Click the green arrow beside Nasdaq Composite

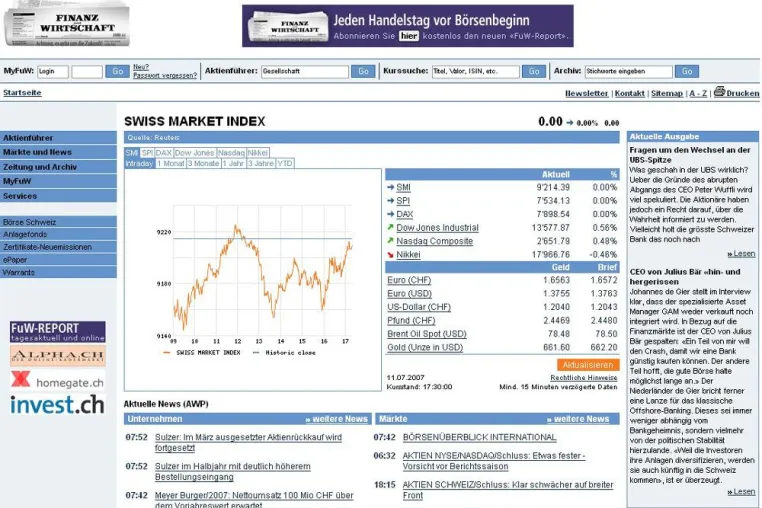click(x=390, y=241)
